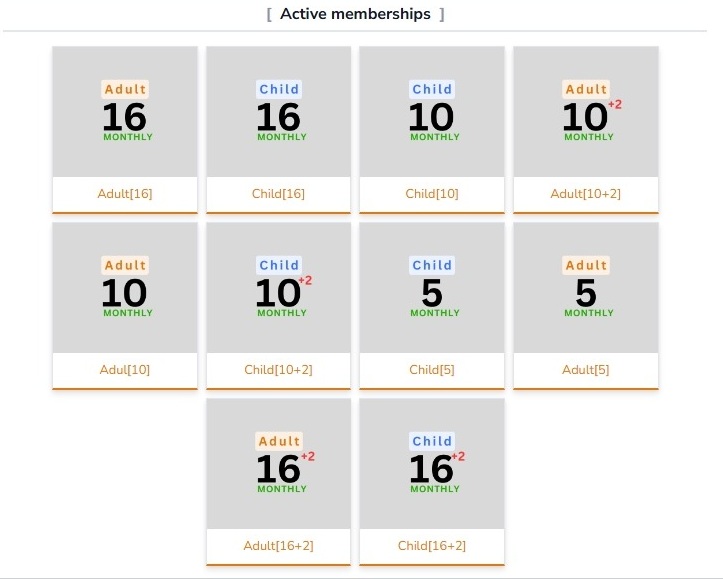
Task: Follow the Child[10] label link
Action: click(x=432, y=193)
